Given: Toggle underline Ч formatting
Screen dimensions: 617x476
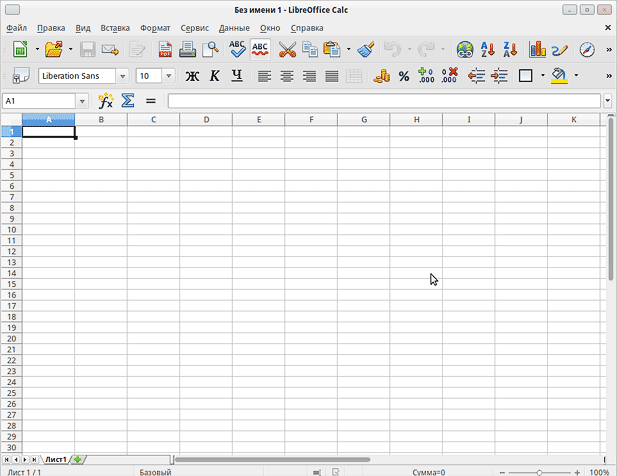Looking at the screenshot, I should [x=237, y=76].
